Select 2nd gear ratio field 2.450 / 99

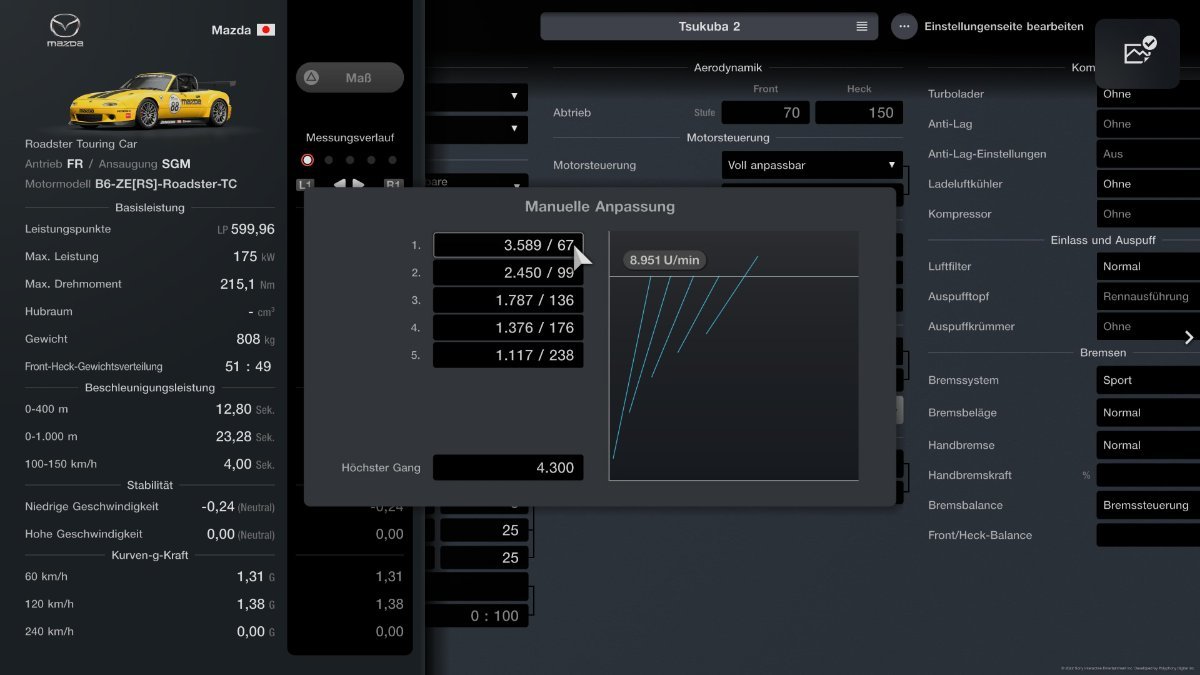click(x=508, y=272)
